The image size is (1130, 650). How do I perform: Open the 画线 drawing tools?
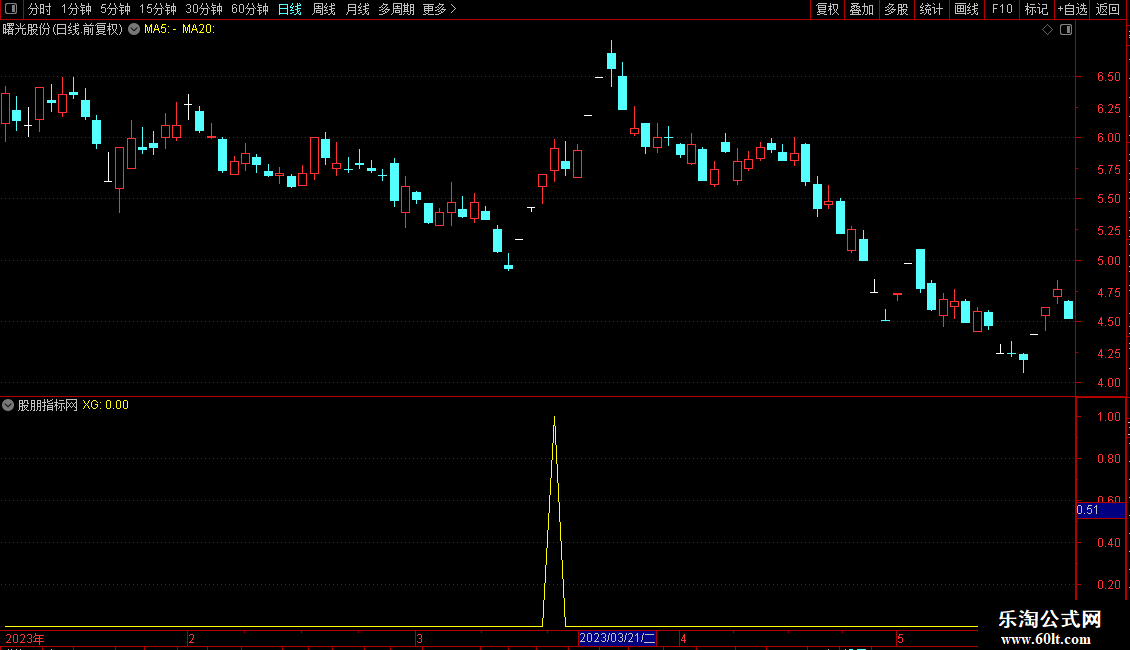tap(966, 9)
